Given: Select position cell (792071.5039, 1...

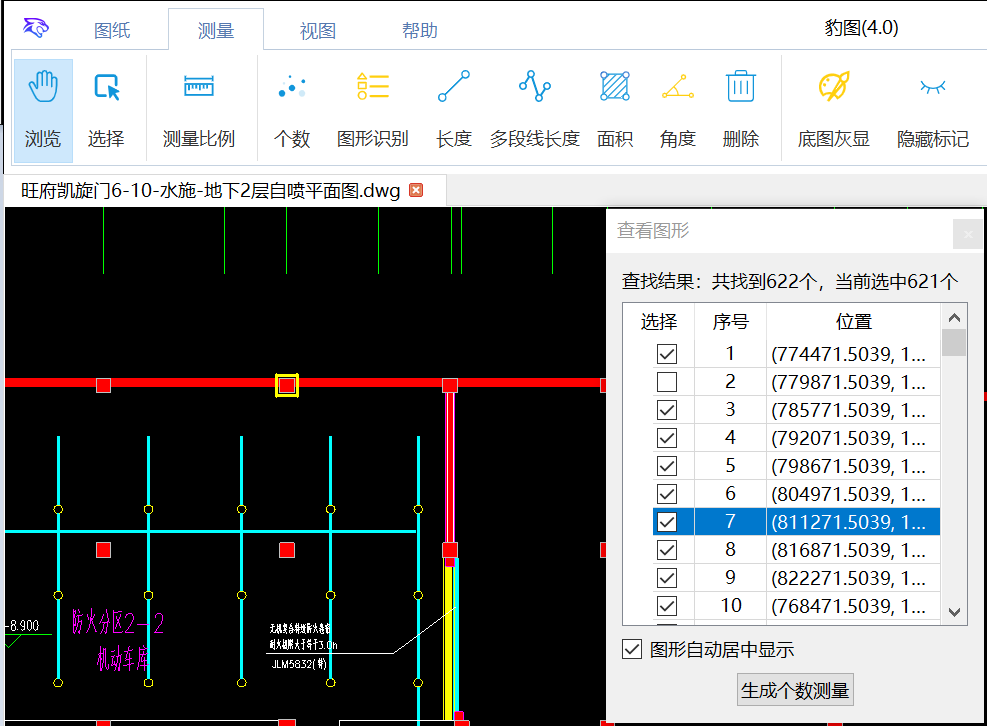Looking at the screenshot, I should [x=854, y=438].
